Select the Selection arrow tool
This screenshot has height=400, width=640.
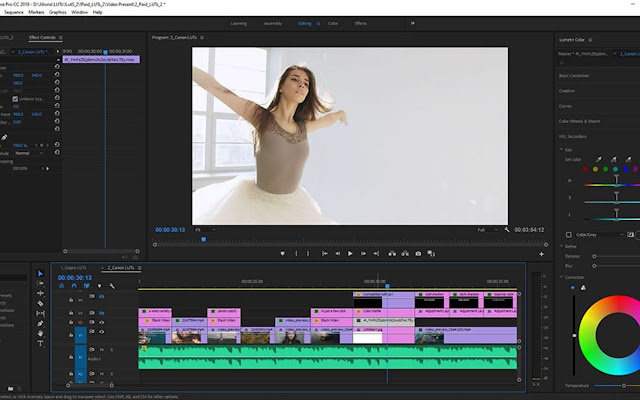click(41, 273)
